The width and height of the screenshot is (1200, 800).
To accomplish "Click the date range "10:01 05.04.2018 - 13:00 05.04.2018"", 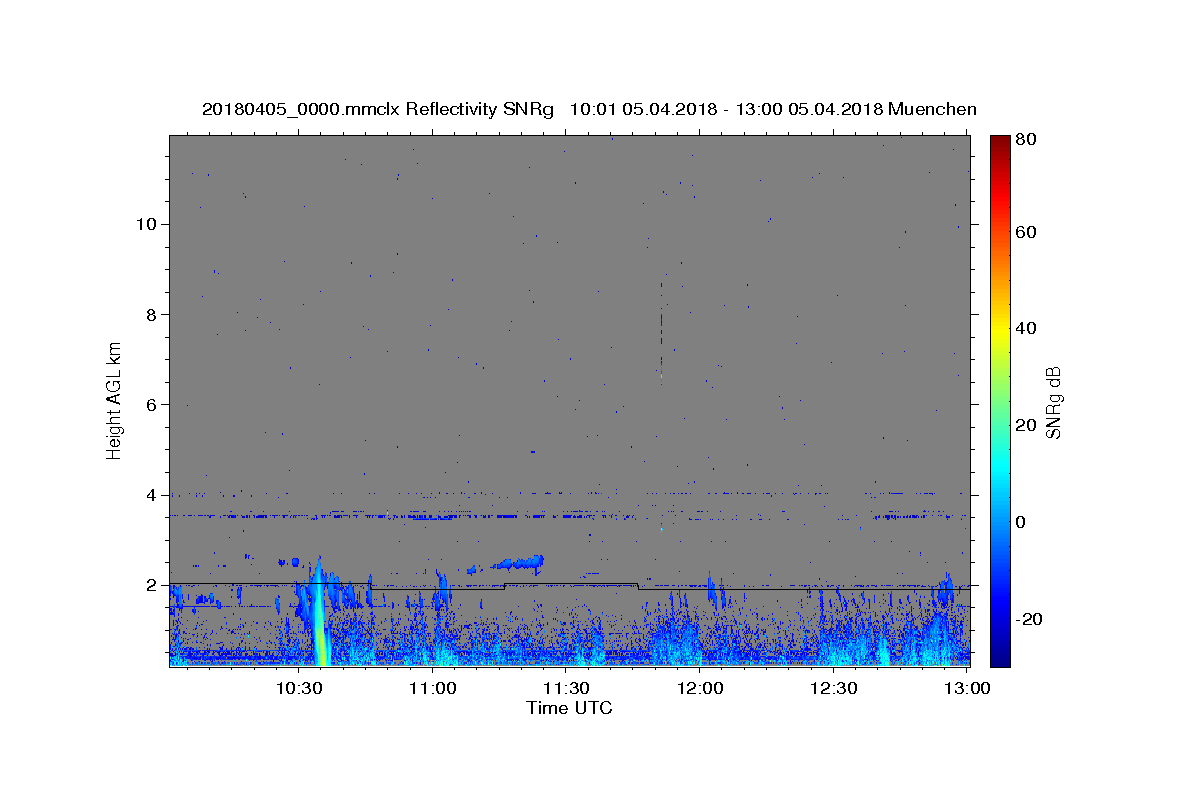I will tap(725, 109).
